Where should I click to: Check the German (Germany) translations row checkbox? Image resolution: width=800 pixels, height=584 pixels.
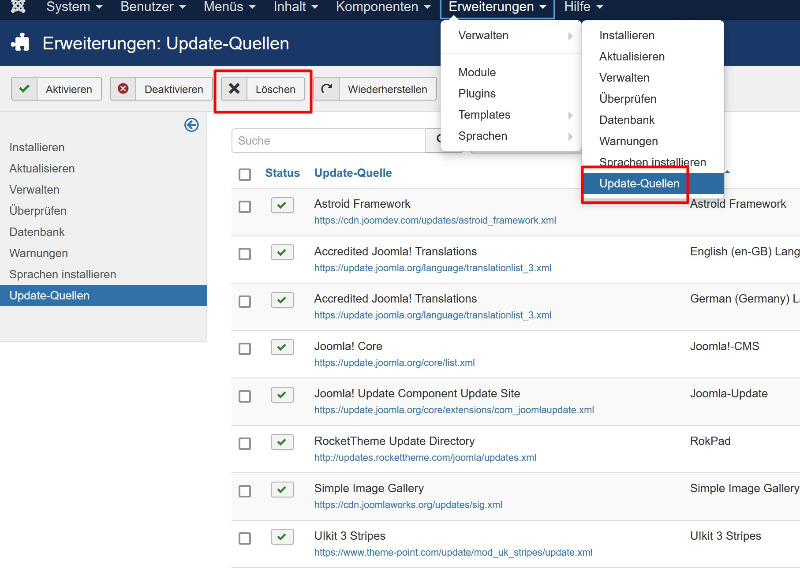point(245,301)
